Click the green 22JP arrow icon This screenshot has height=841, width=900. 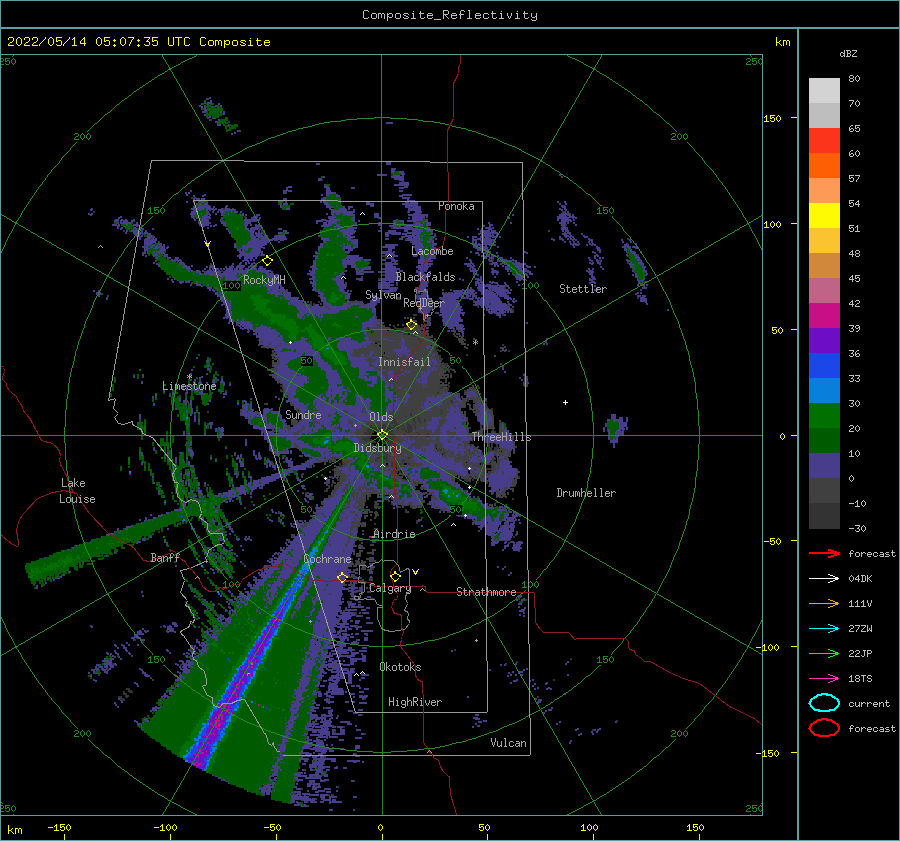824,653
